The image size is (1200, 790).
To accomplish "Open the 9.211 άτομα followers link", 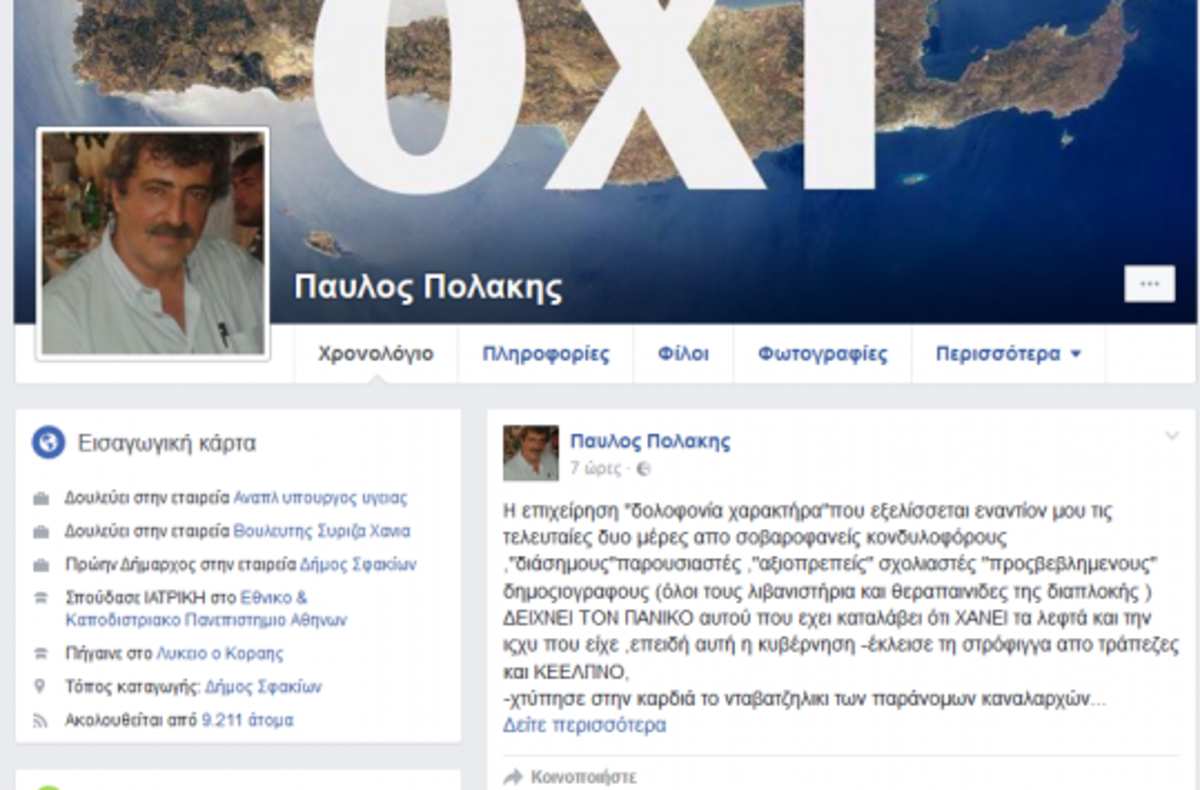I will click(247, 720).
